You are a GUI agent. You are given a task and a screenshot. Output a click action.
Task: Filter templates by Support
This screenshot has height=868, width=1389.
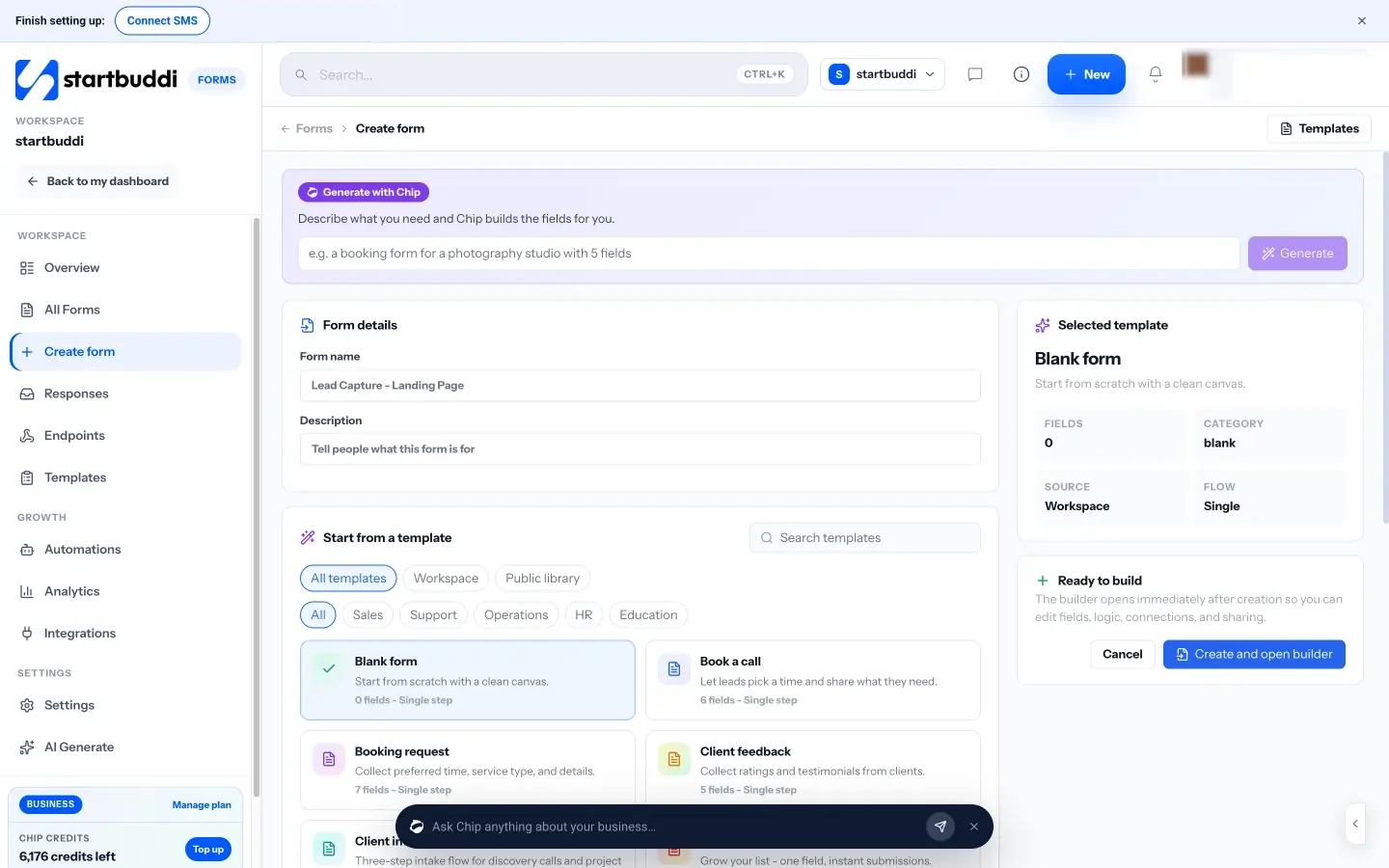(433, 615)
